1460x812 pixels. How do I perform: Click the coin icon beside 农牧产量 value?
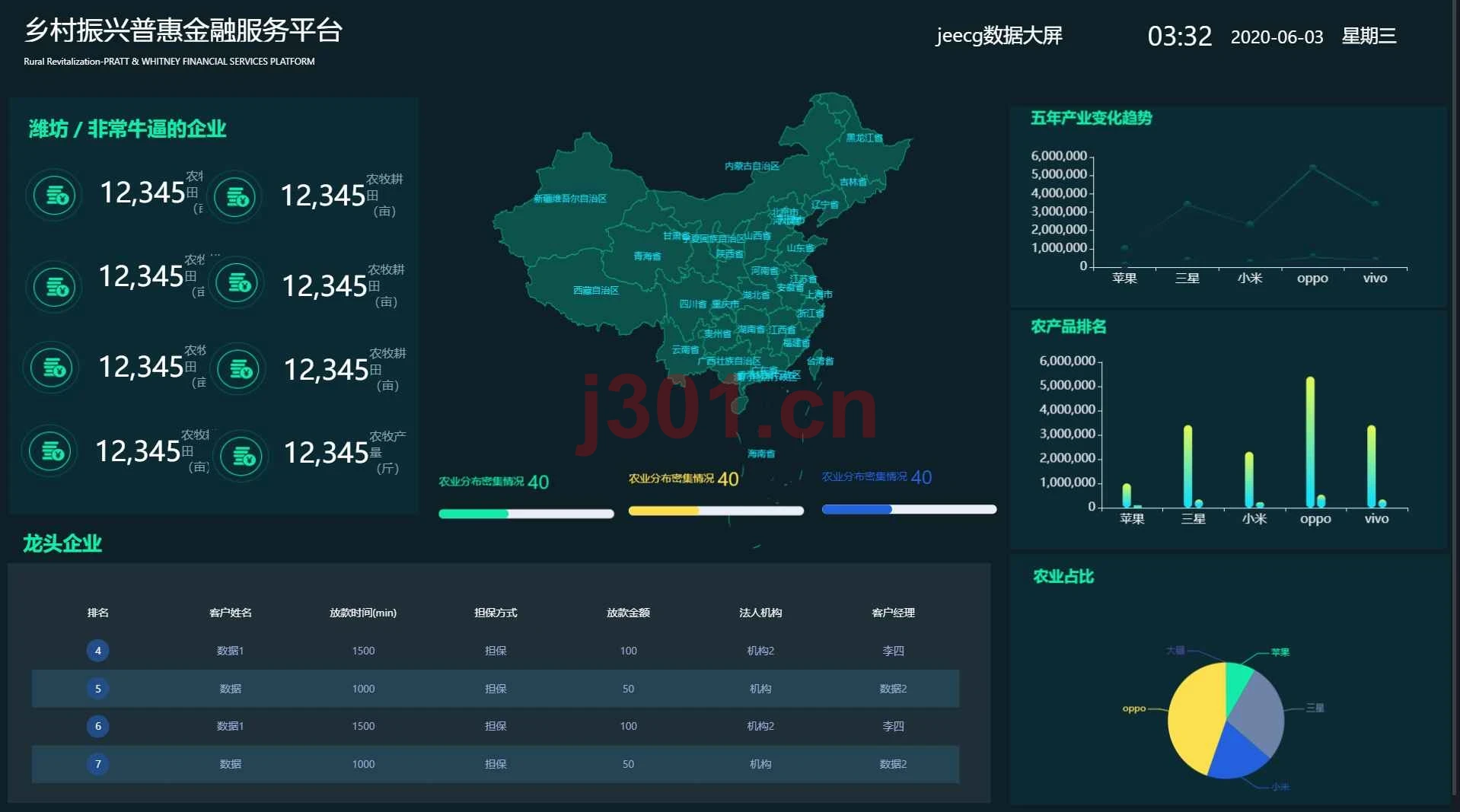point(241,456)
